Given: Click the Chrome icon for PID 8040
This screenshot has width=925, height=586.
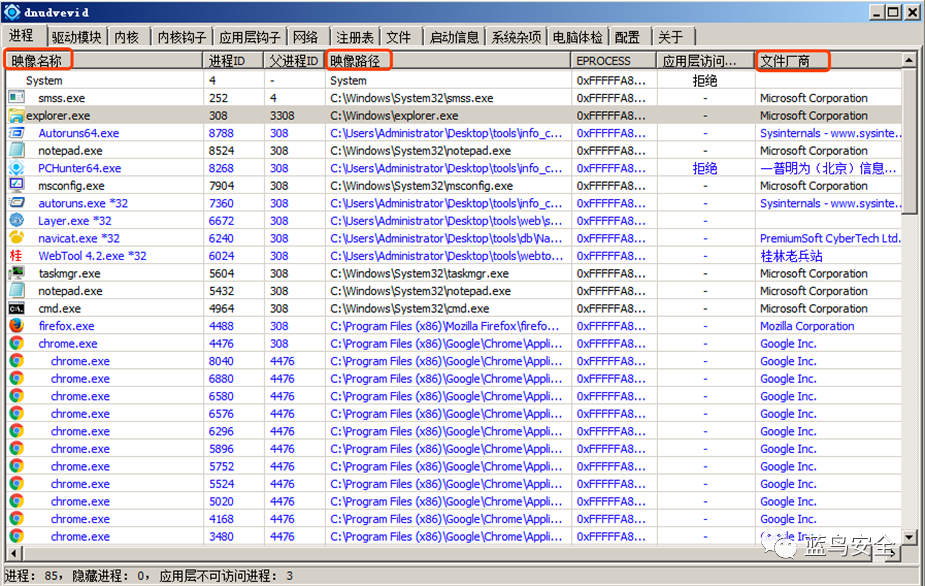Looking at the screenshot, I should click(17, 361).
